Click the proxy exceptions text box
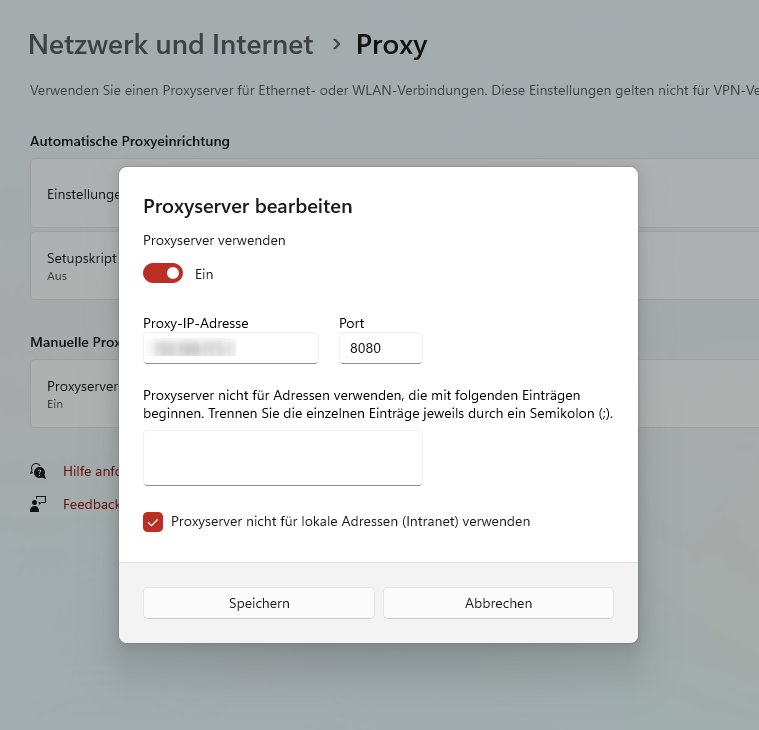The width and height of the screenshot is (759, 730). [282, 458]
